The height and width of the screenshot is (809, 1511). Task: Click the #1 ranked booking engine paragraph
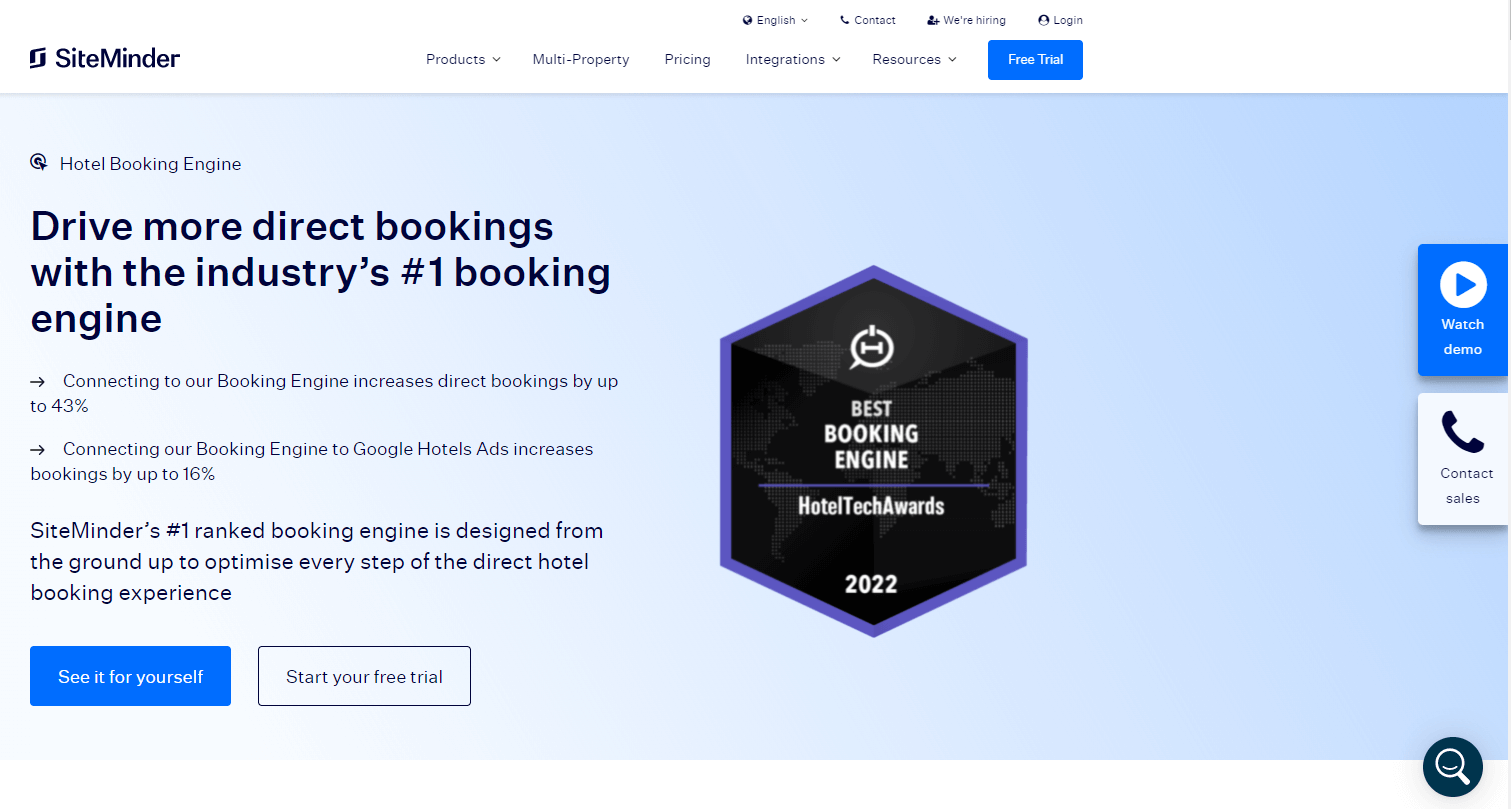pos(317,561)
